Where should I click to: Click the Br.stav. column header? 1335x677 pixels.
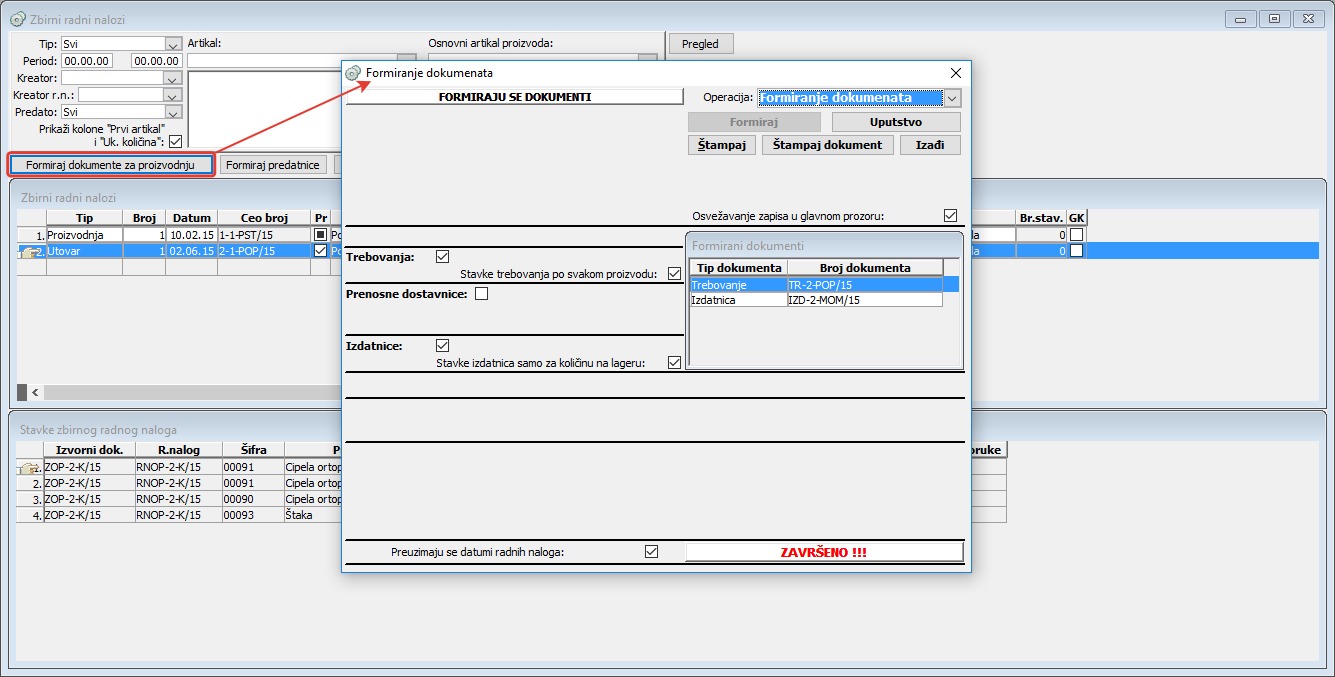coord(1041,218)
